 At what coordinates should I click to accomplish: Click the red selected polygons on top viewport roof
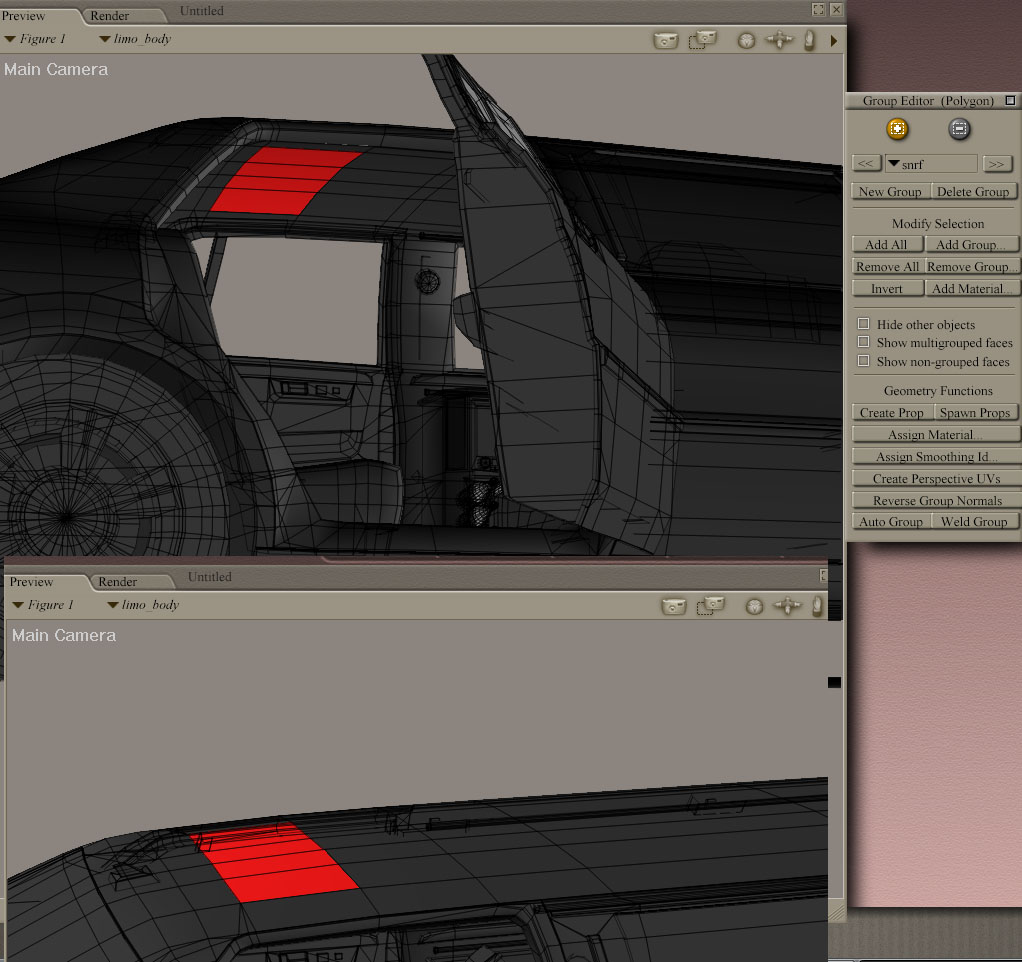(x=284, y=180)
